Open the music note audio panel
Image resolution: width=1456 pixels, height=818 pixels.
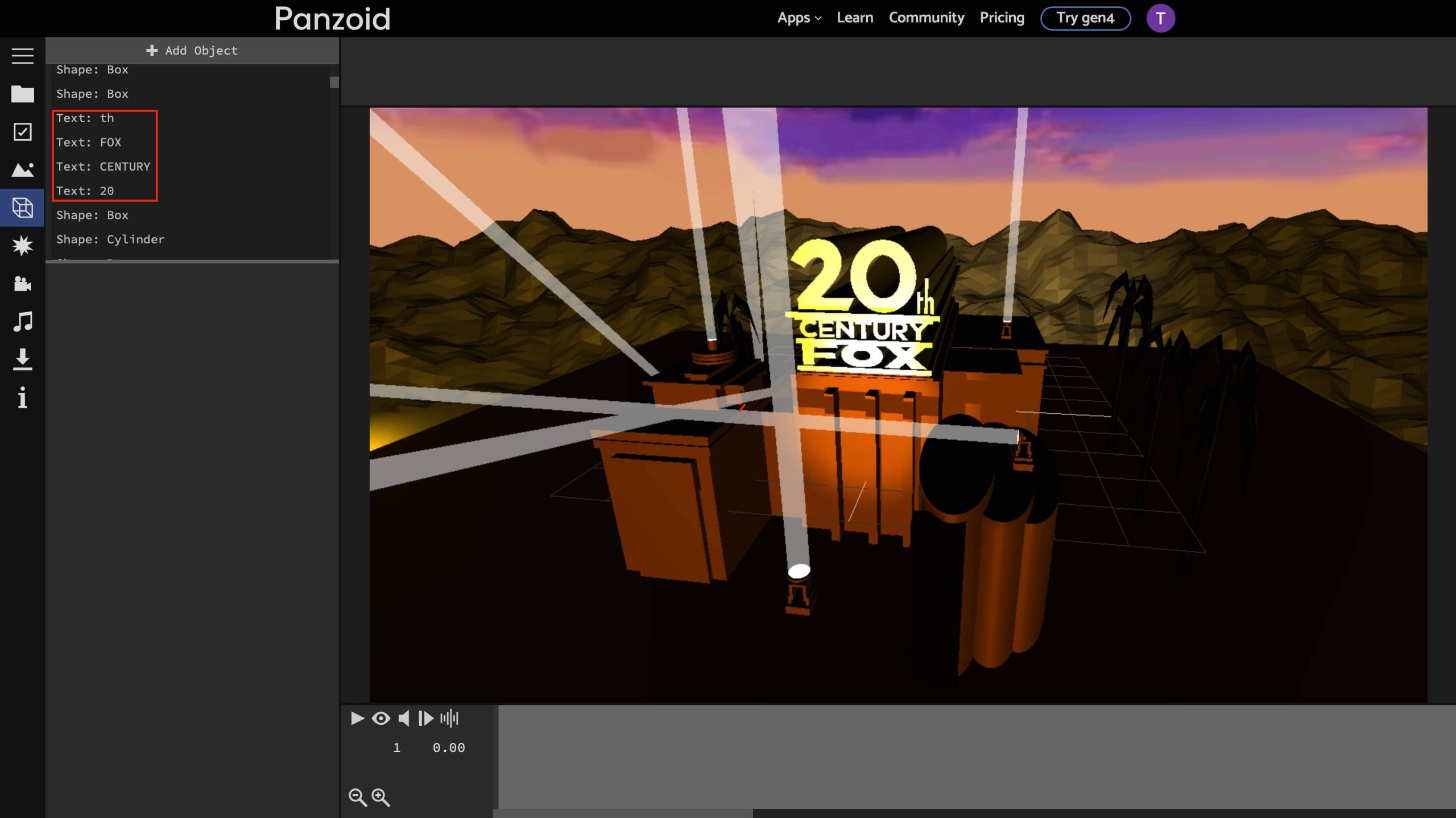[x=23, y=322]
